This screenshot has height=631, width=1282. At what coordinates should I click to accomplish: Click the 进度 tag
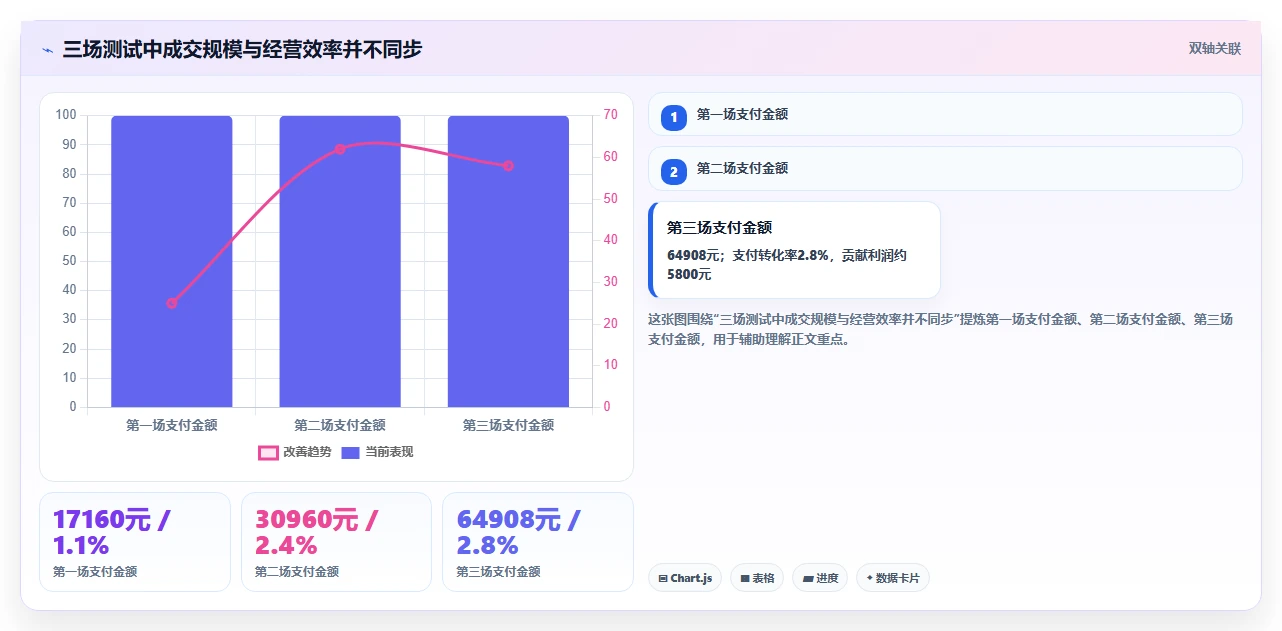(x=820, y=578)
